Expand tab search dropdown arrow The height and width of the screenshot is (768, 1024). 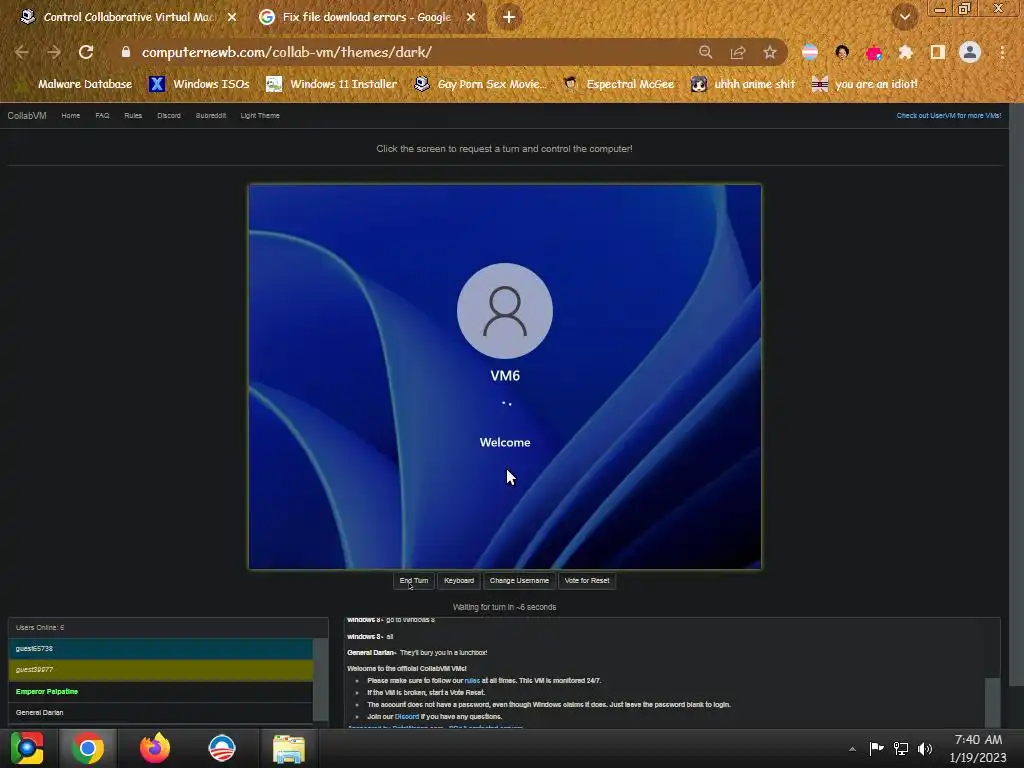coord(905,17)
